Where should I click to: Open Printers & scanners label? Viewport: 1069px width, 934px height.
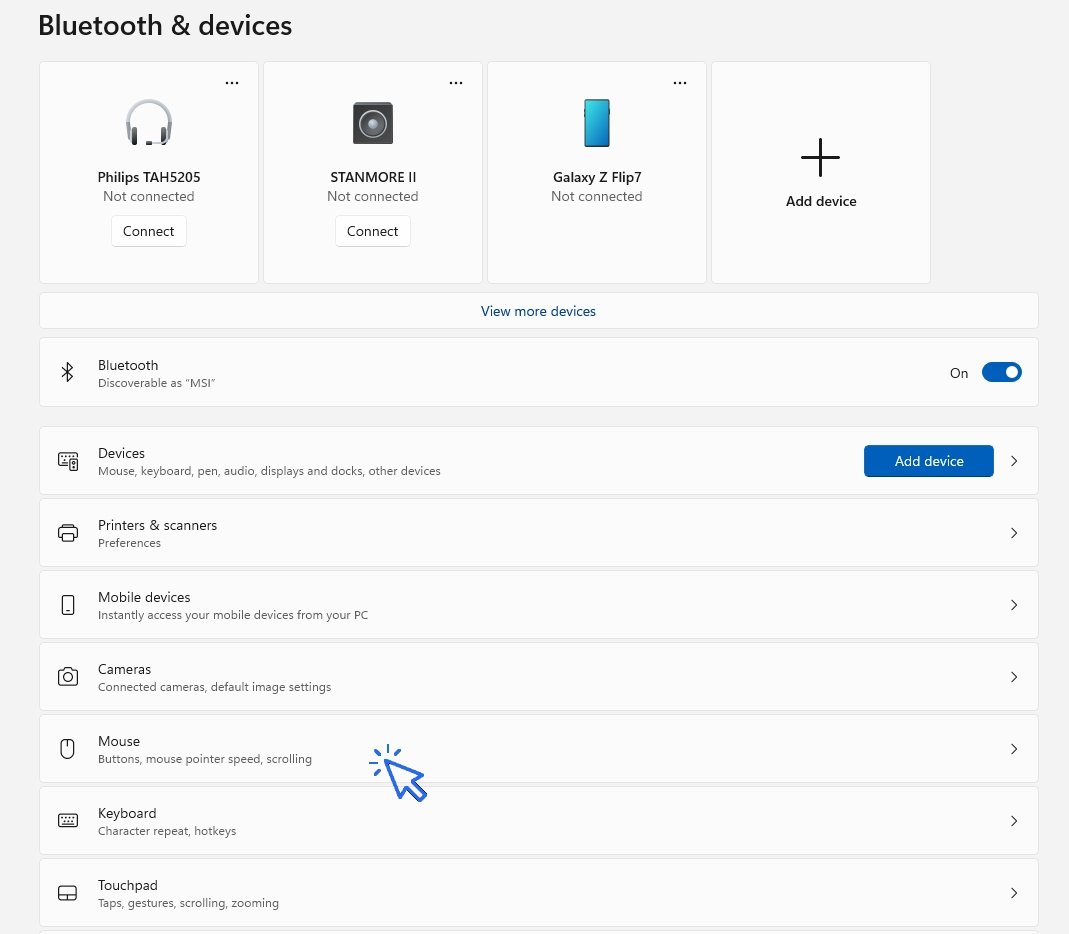(x=157, y=526)
